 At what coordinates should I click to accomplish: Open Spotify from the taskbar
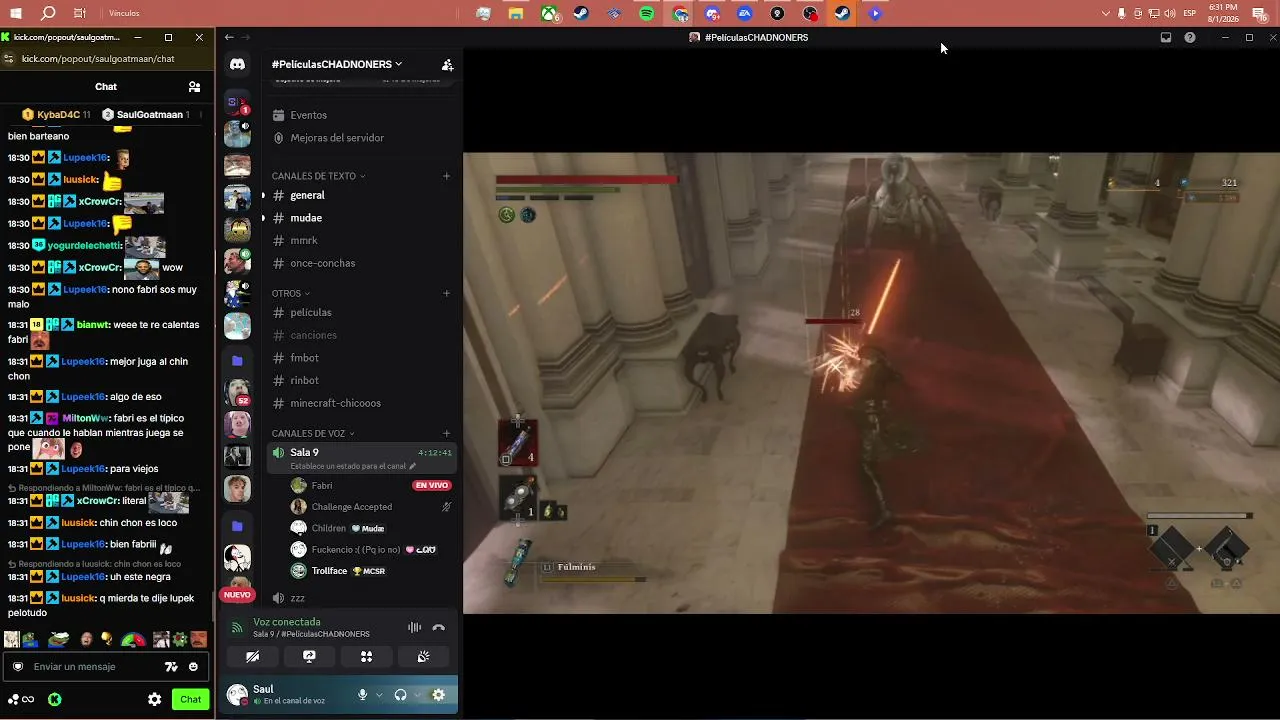click(x=647, y=14)
